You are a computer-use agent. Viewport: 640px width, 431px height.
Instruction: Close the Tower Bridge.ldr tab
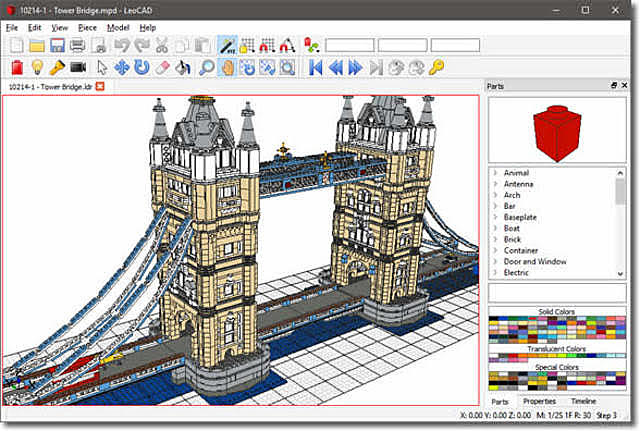[x=100, y=86]
